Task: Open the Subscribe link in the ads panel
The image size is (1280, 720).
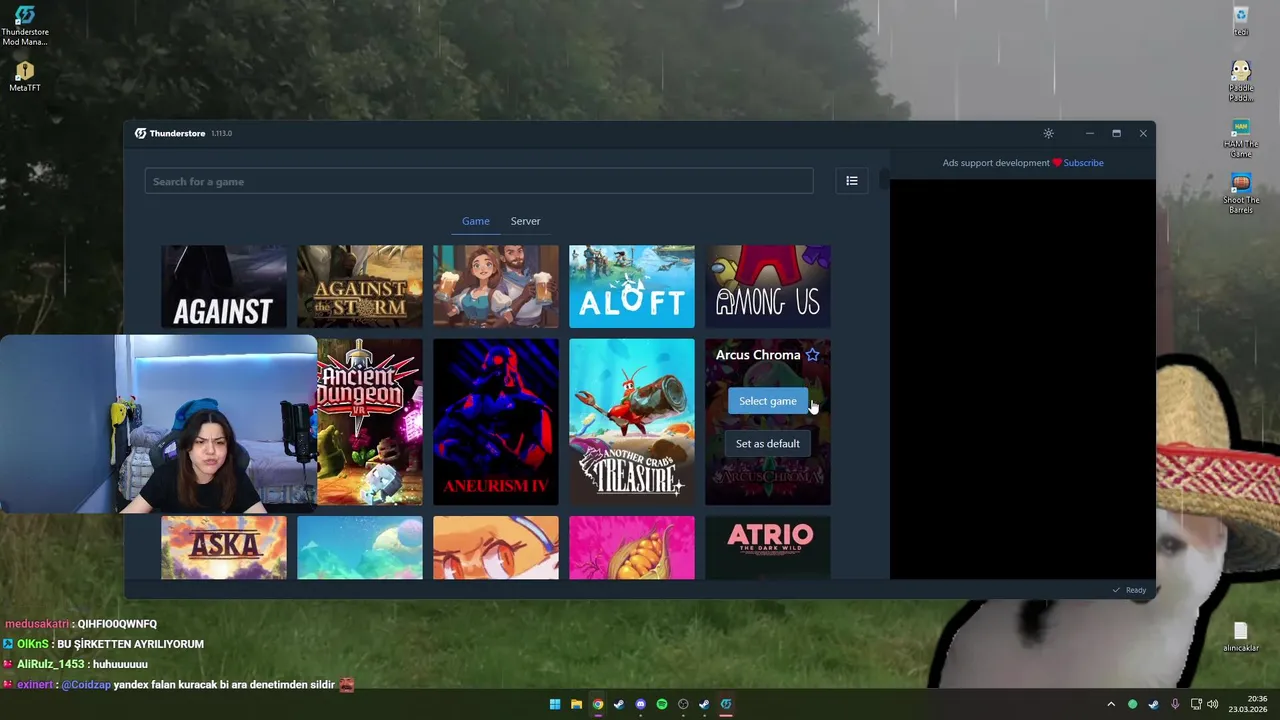Action: point(1083,163)
